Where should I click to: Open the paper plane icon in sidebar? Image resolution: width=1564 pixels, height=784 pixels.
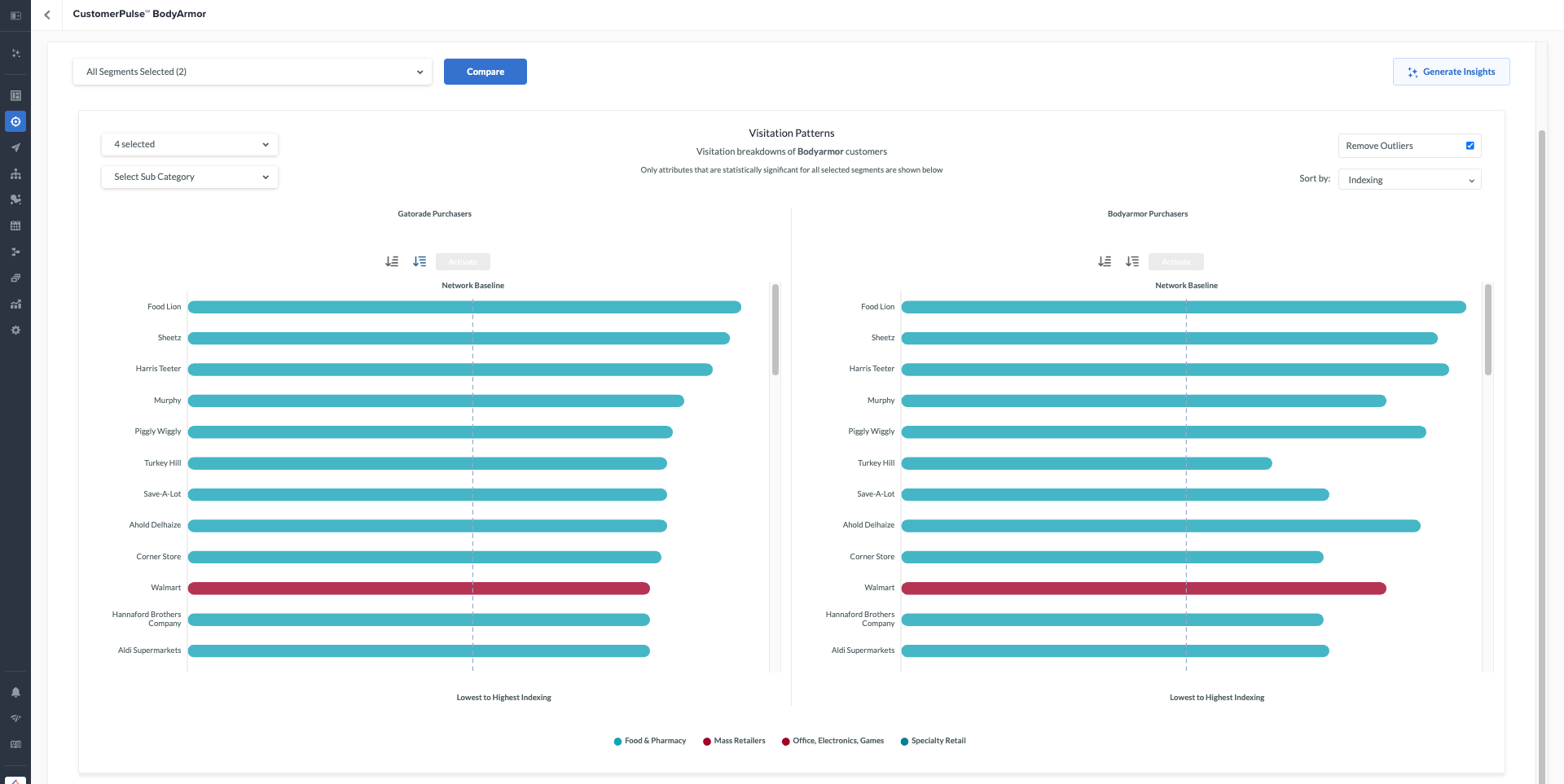[15, 147]
